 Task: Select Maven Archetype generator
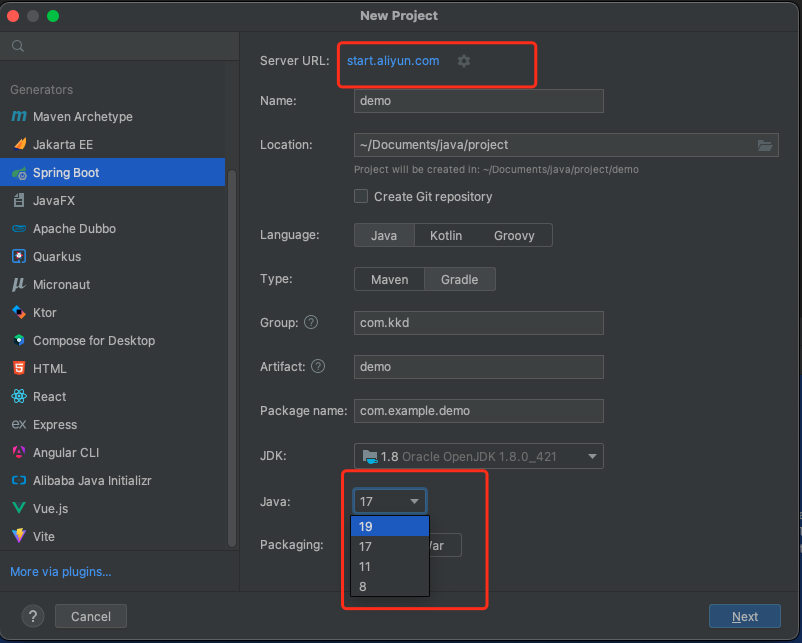(113, 117)
